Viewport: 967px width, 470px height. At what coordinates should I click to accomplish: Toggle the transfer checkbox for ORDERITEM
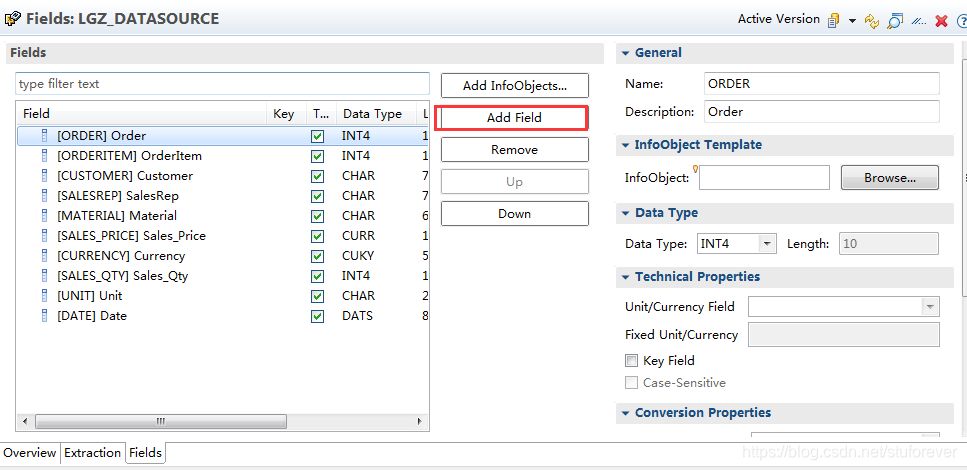pos(318,156)
